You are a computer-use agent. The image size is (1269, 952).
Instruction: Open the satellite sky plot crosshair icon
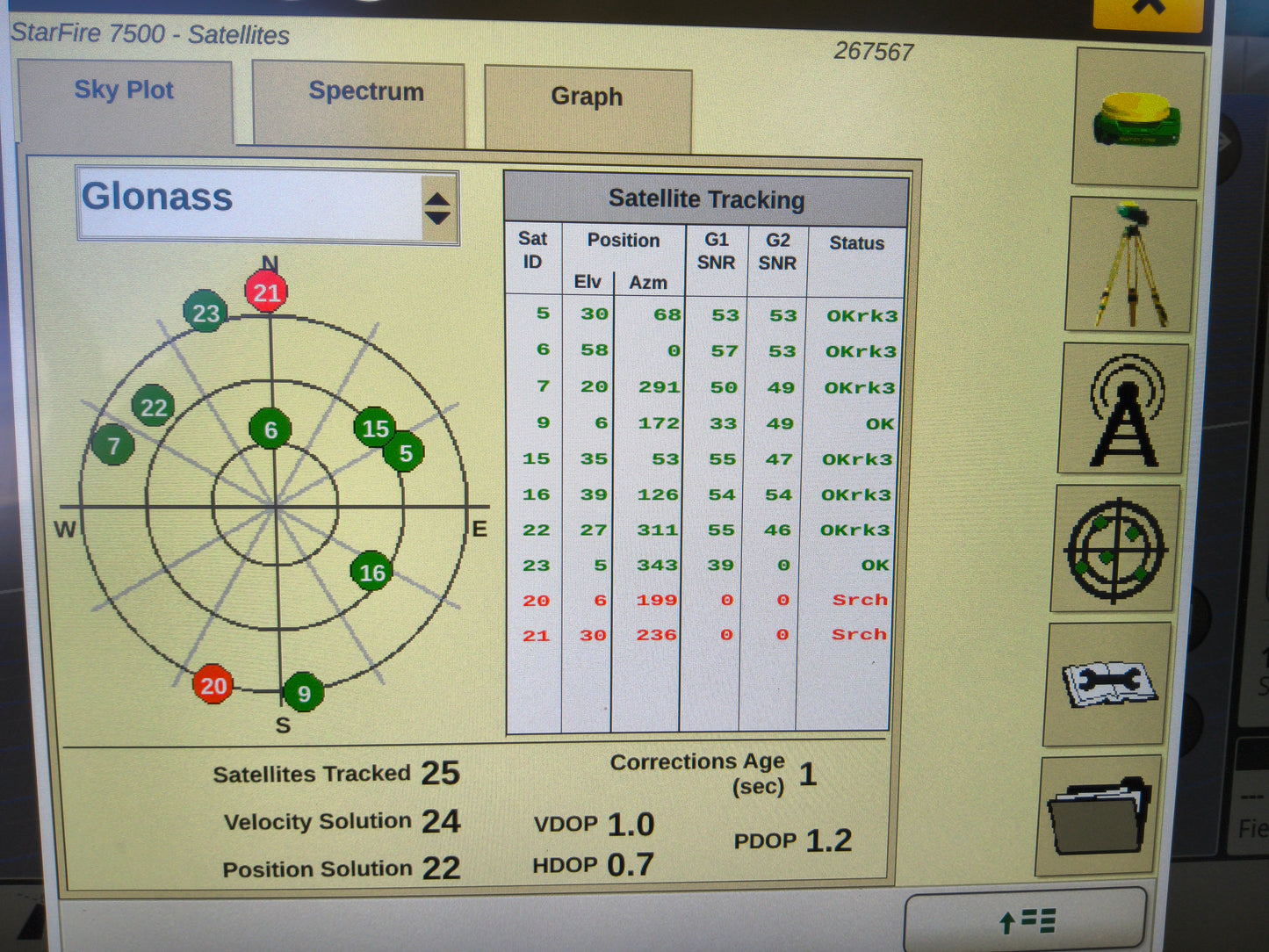1115,548
